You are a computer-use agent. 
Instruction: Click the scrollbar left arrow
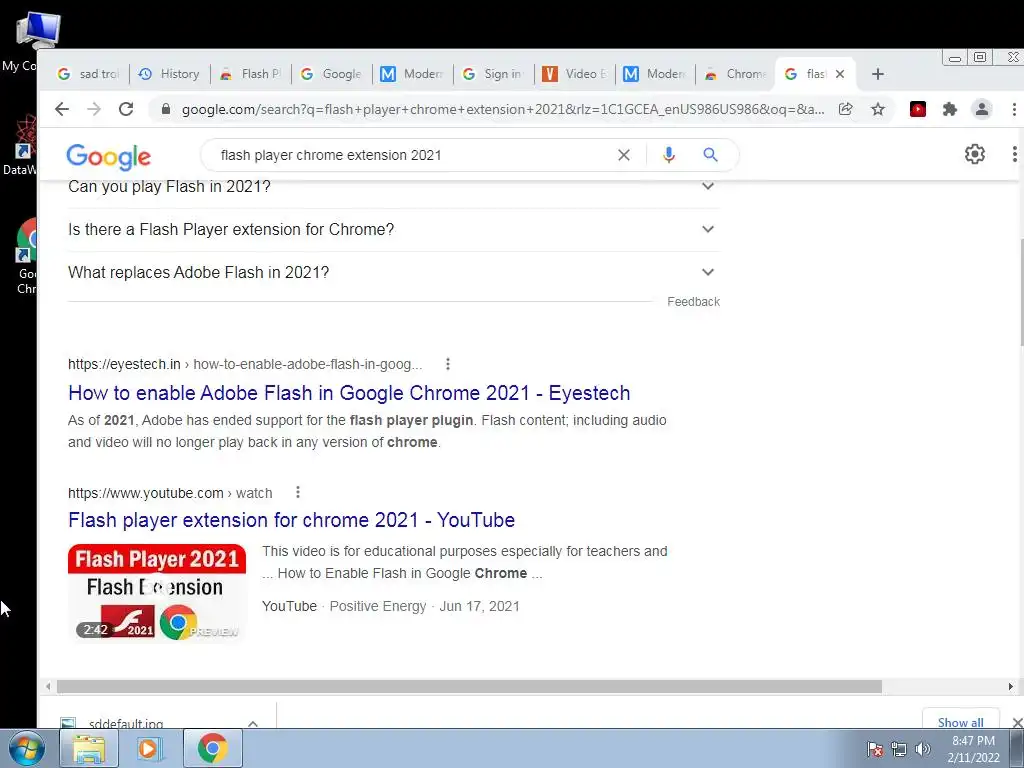pos(48,686)
